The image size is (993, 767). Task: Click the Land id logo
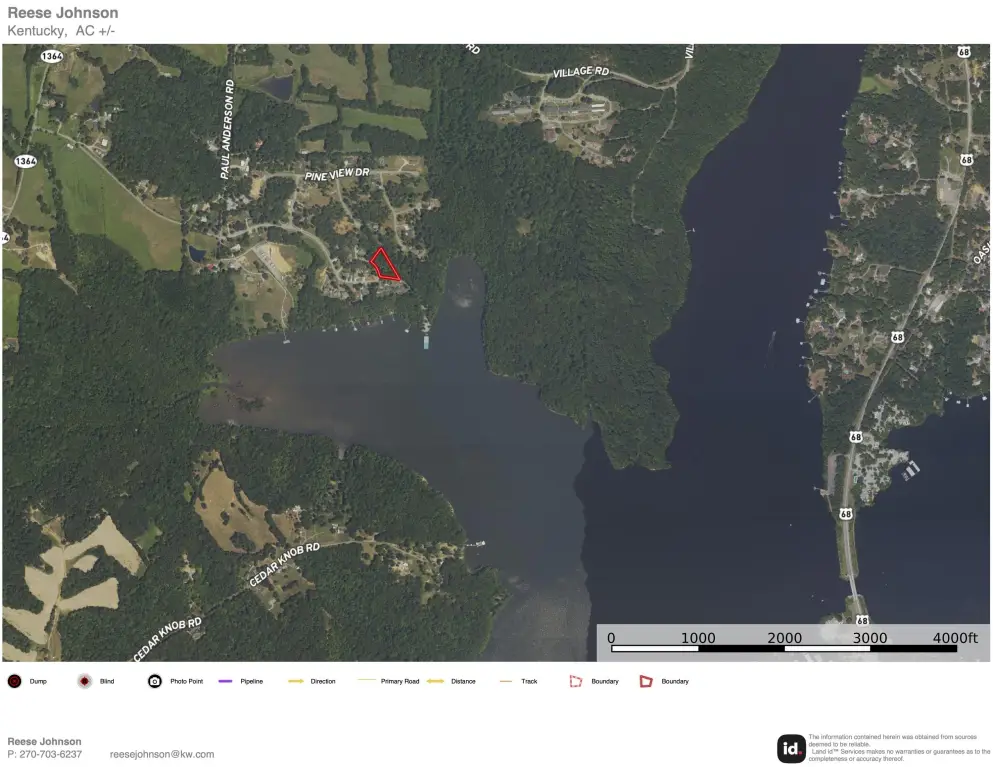click(791, 748)
